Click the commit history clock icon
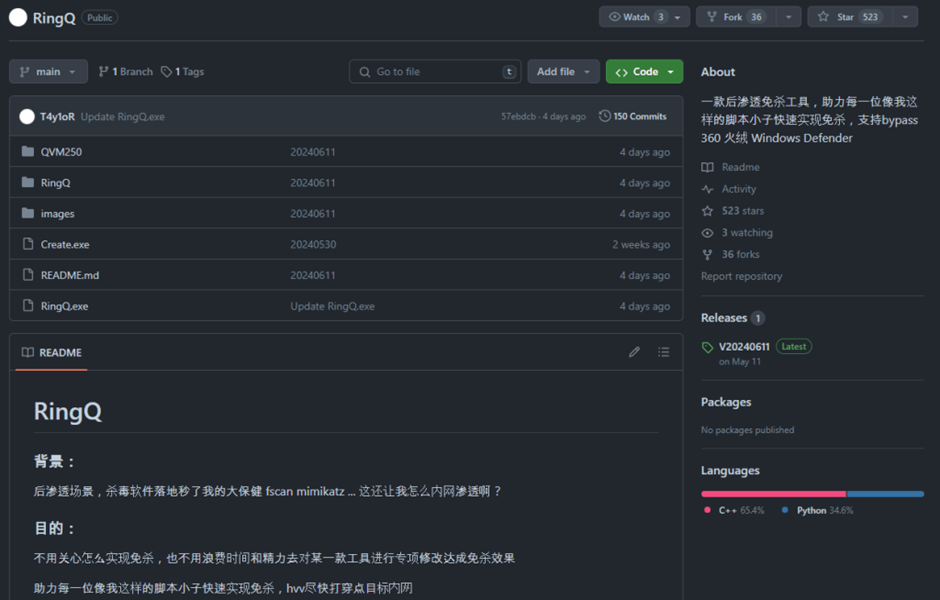The image size is (940, 600). pos(604,116)
